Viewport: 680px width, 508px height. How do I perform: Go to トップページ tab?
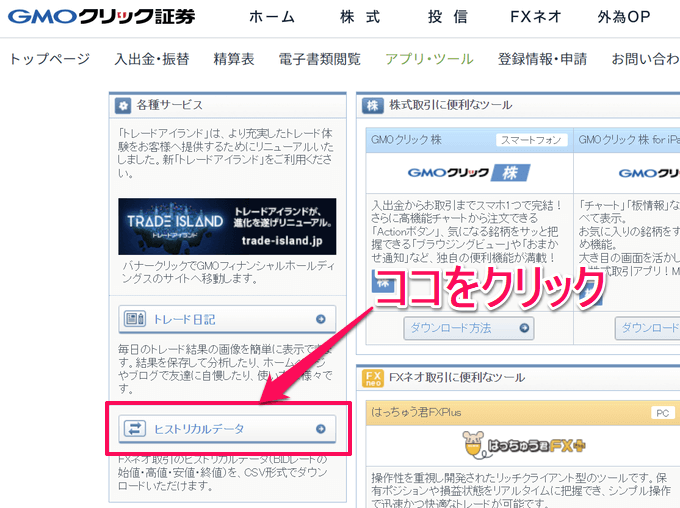point(50,59)
